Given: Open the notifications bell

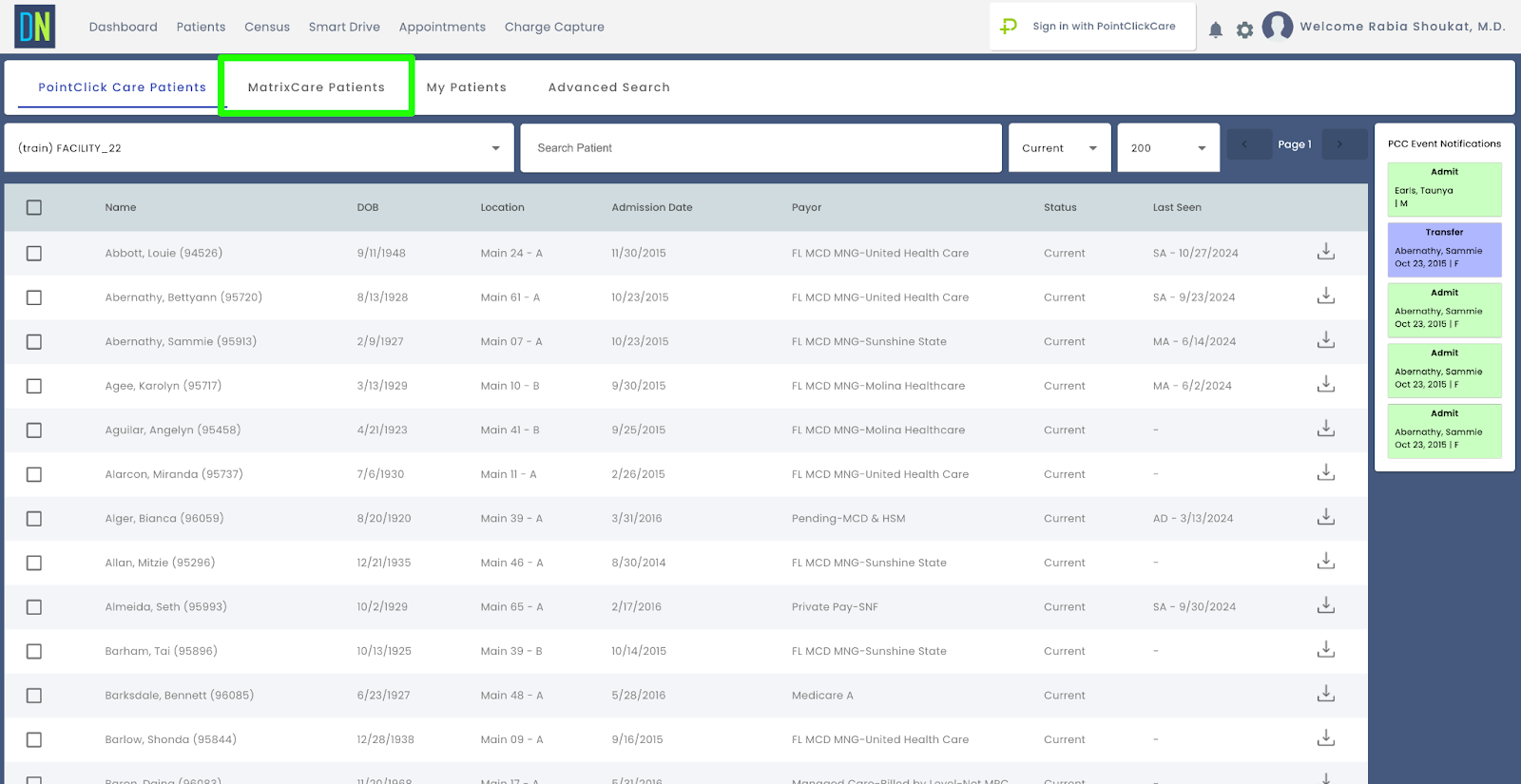Looking at the screenshot, I should pos(1215,29).
